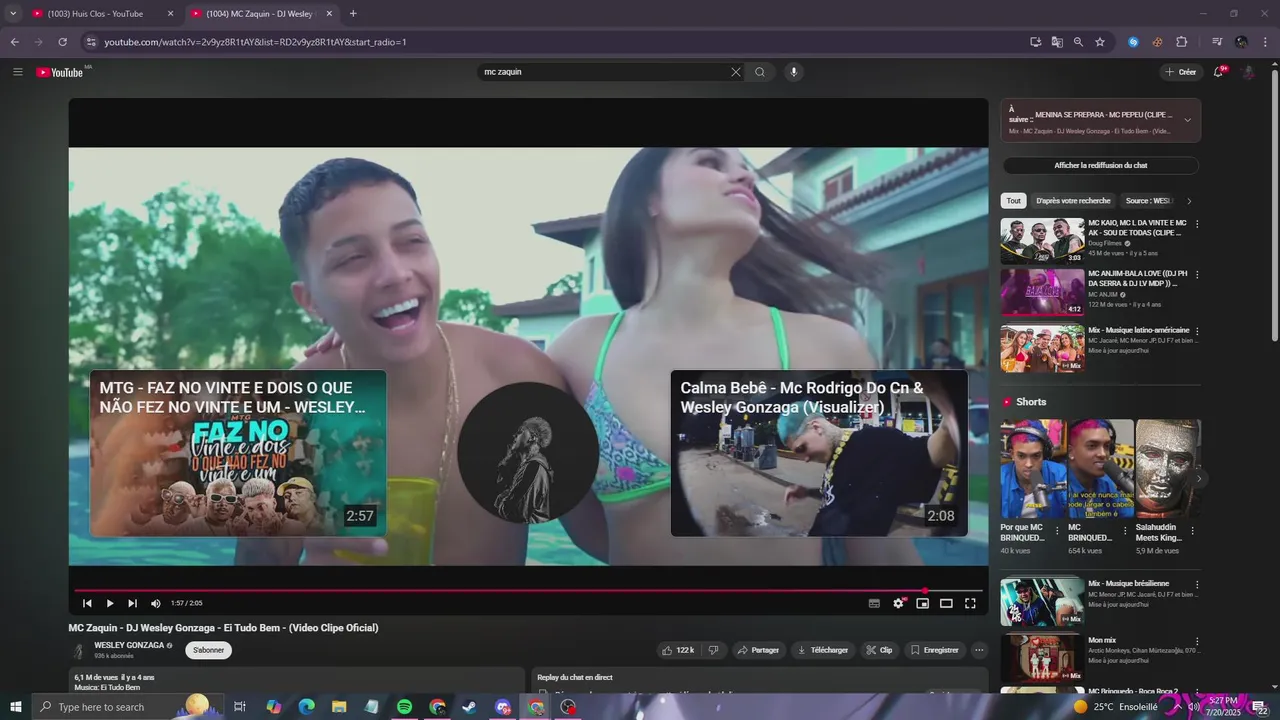Image resolution: width=1280 pixels, height=720 pixels.
Task: Switch to theater mode
Action: (x=946, y=603)
